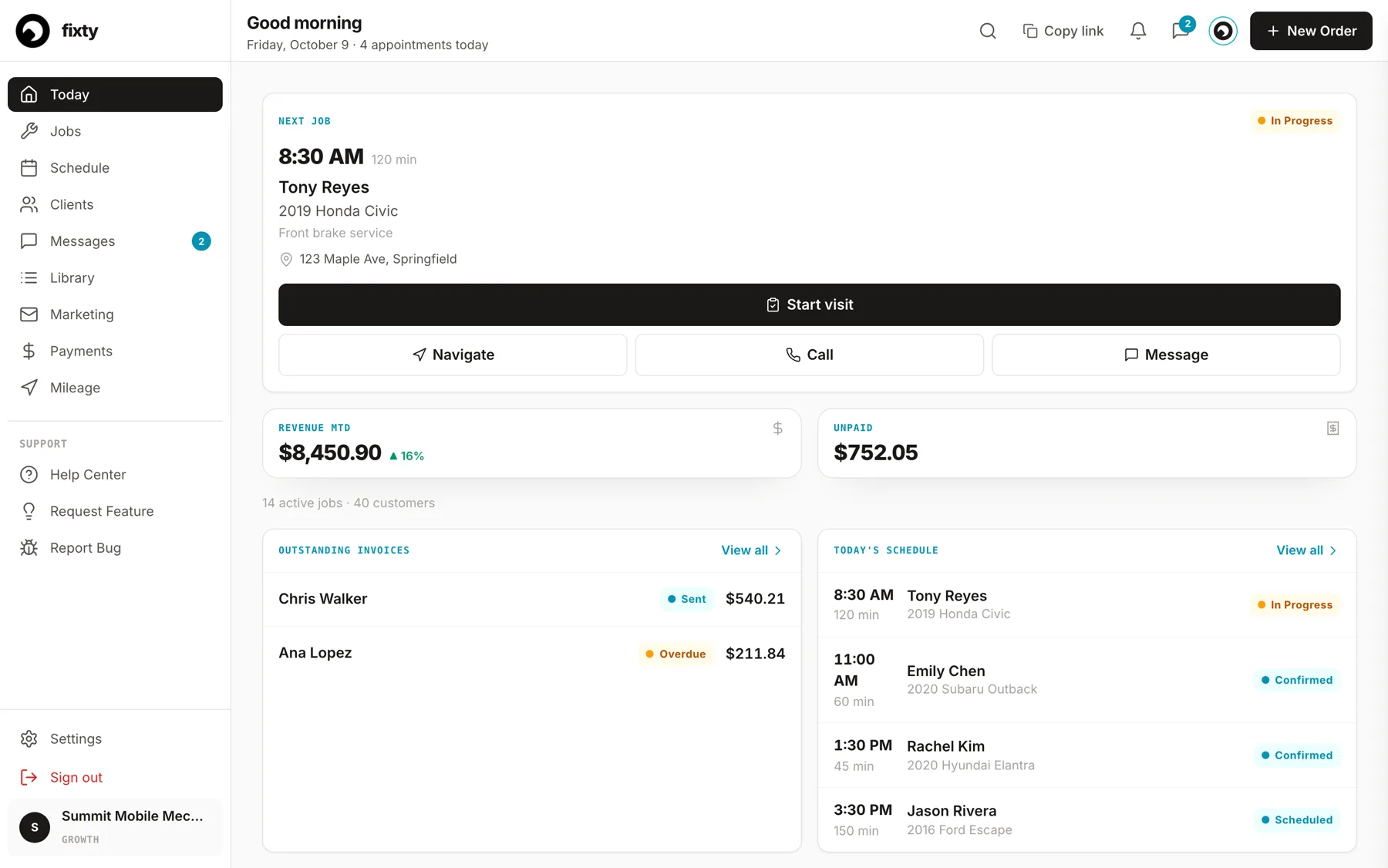
Task: Call the client
Action: [x=809, y=355]
